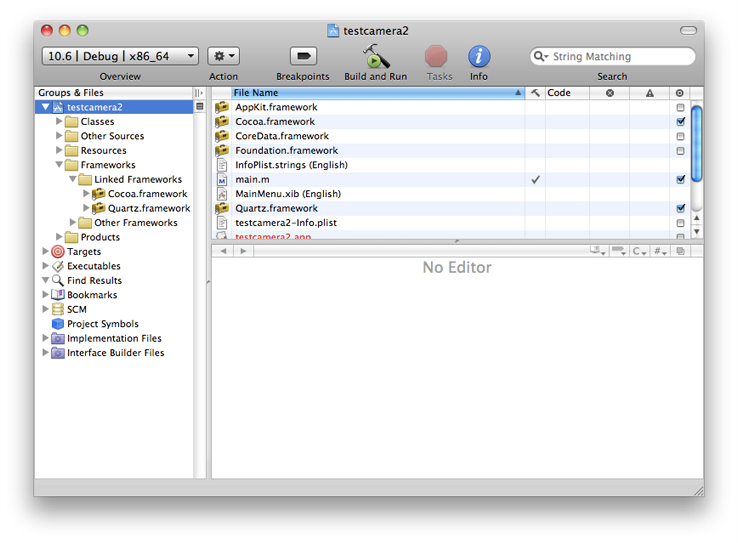Select Quartz.framework in the file list
This screenshot has width=738, height=543.
coord(276,209)
